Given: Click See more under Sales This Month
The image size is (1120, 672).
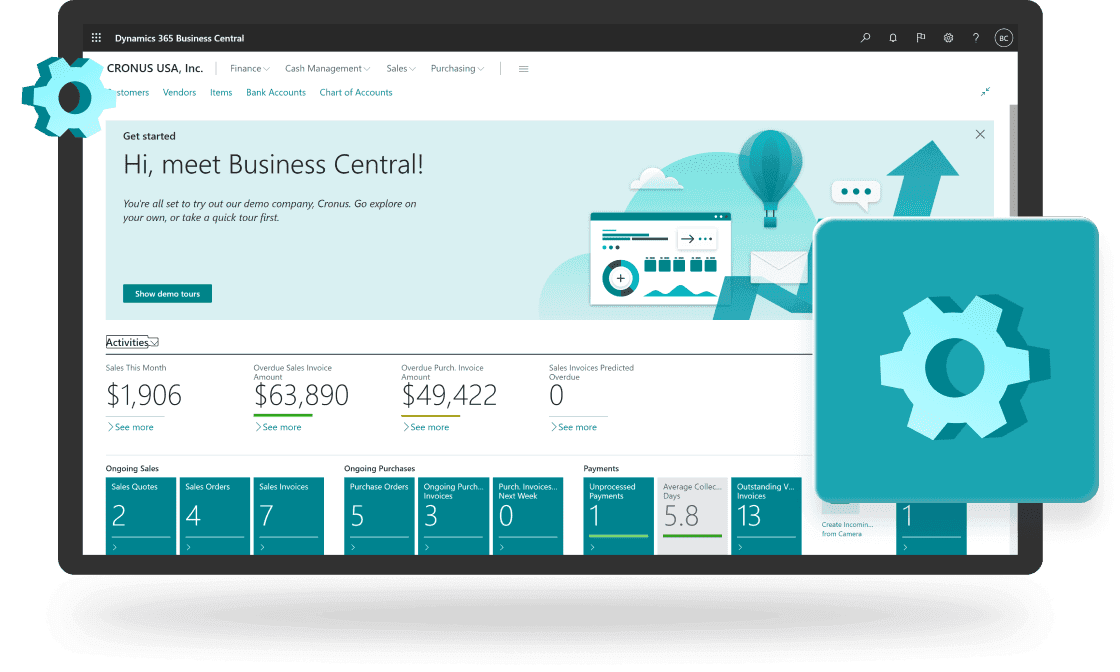Looking at the screenshot, I should point(130,427).
